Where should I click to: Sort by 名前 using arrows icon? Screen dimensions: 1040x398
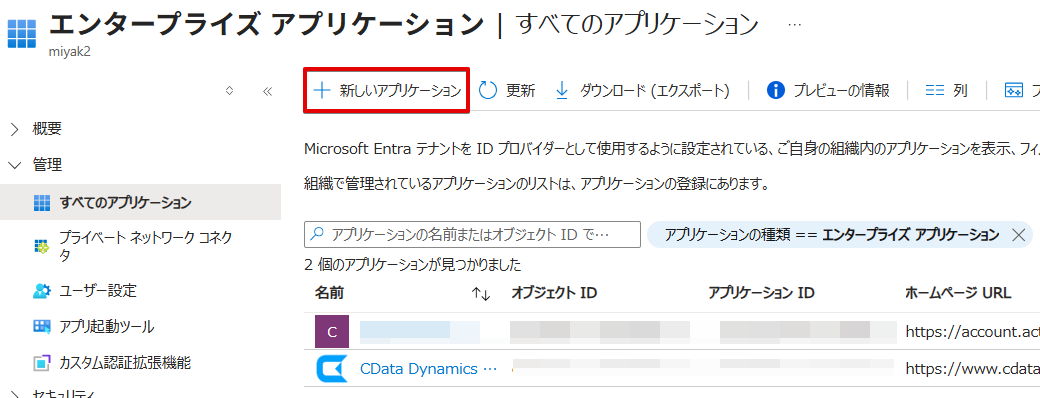pyautogui.click(x=481, y=294)
